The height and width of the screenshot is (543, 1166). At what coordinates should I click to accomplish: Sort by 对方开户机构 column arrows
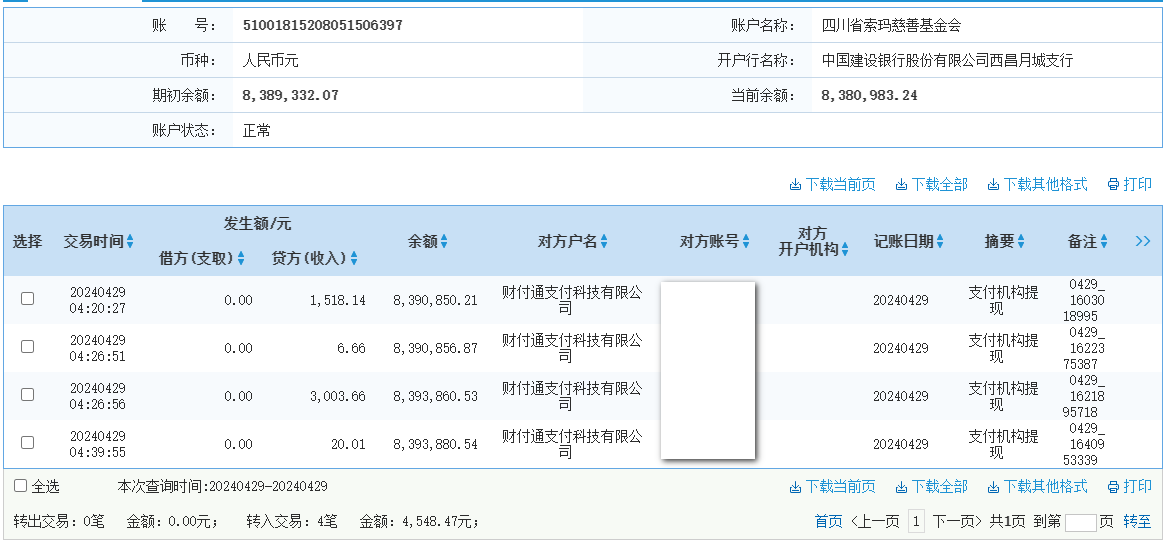coord(845,250)
